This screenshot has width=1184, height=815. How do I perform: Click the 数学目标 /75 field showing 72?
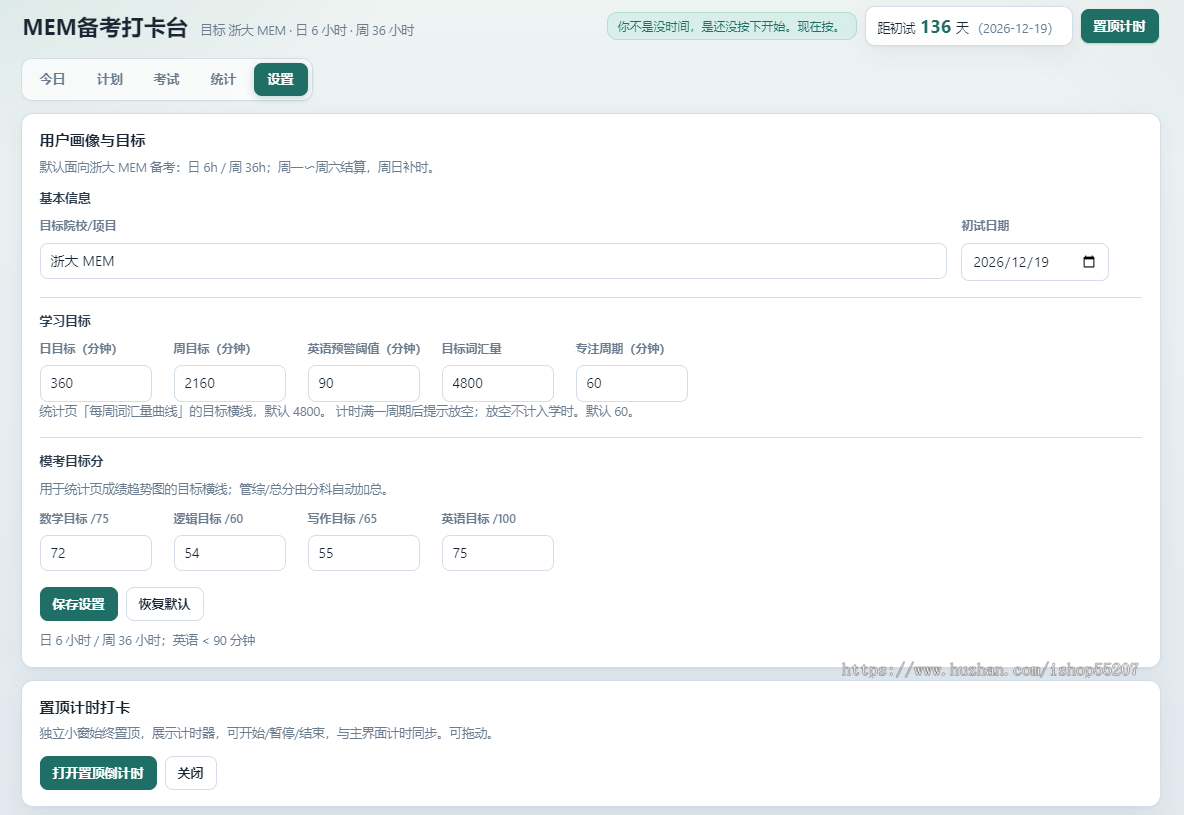pos(96,553)
